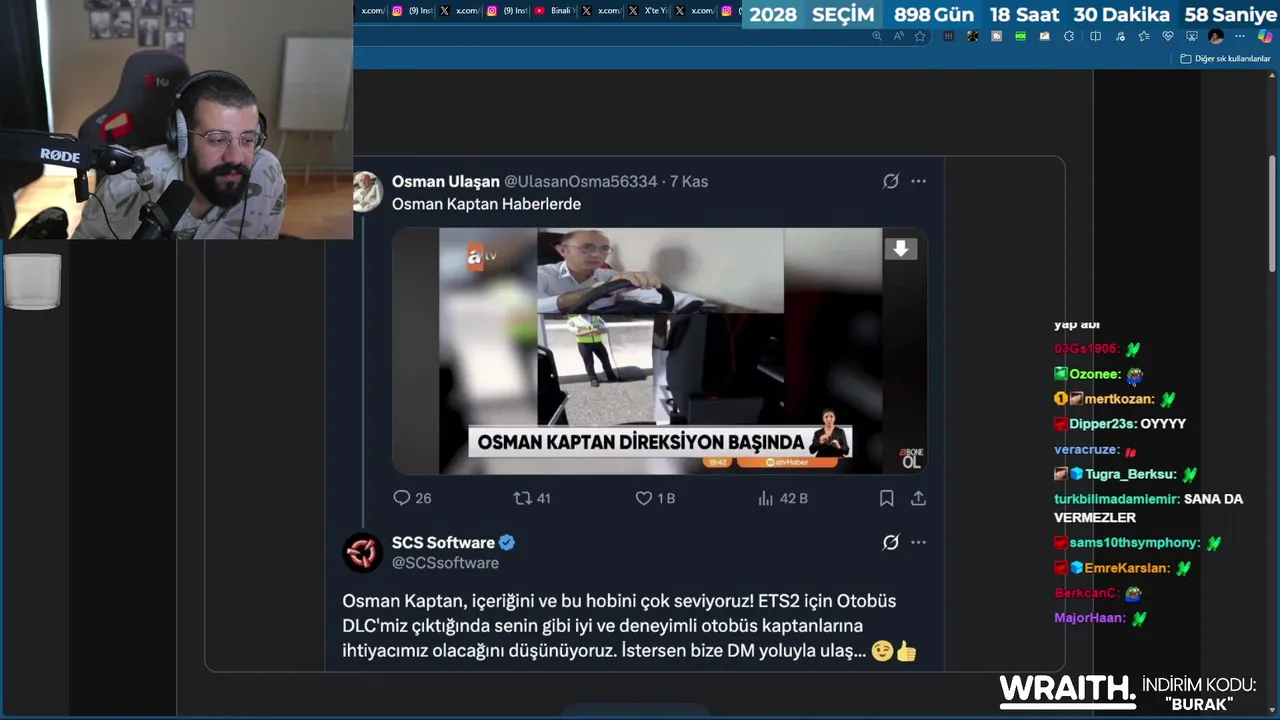Click SCS tweet text beginning 'Osman Kaptan, içeriğini'
The height and width of the screenshot is (720, 1280).
[629, 626]
